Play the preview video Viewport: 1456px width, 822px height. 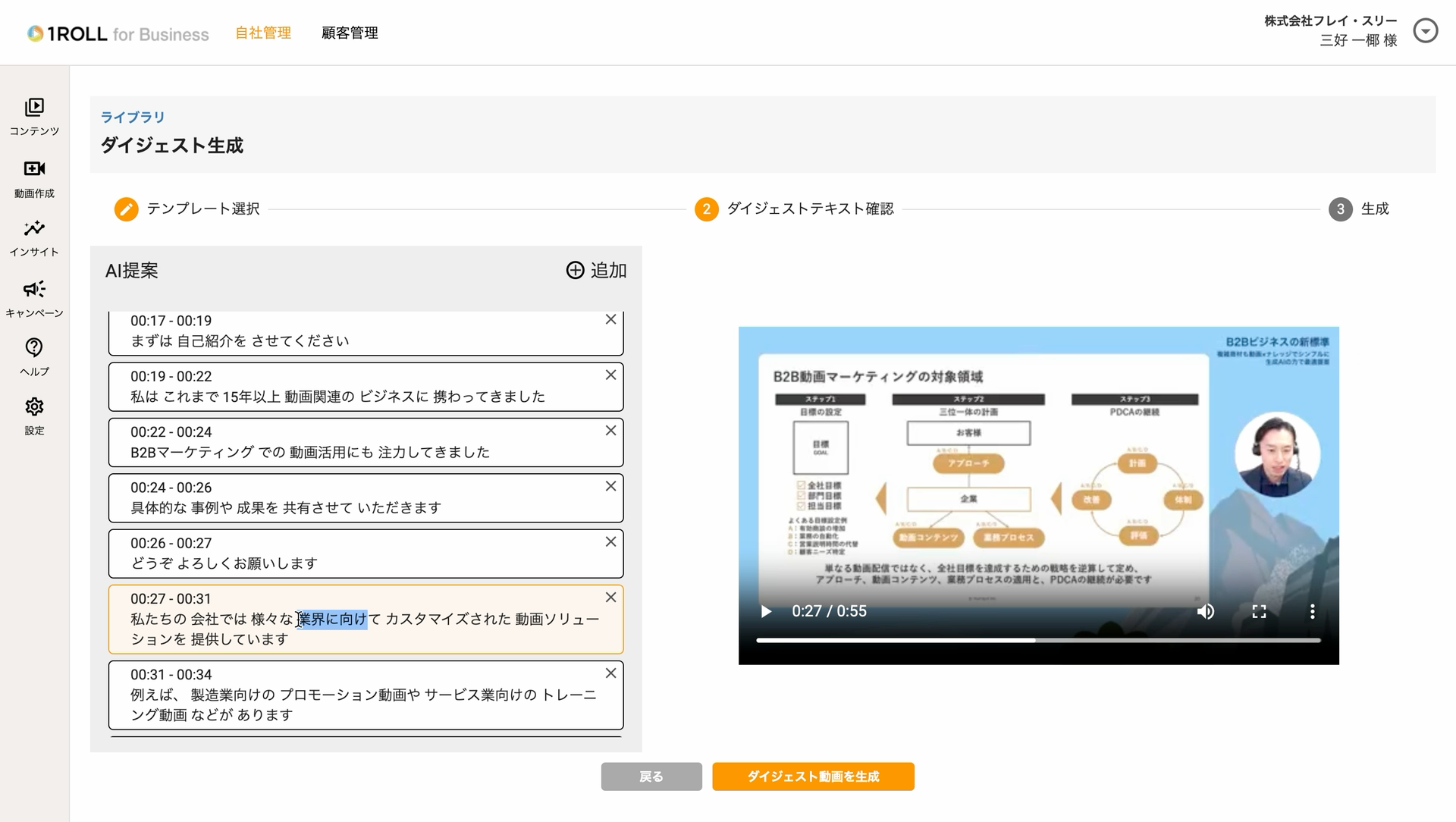766,612
